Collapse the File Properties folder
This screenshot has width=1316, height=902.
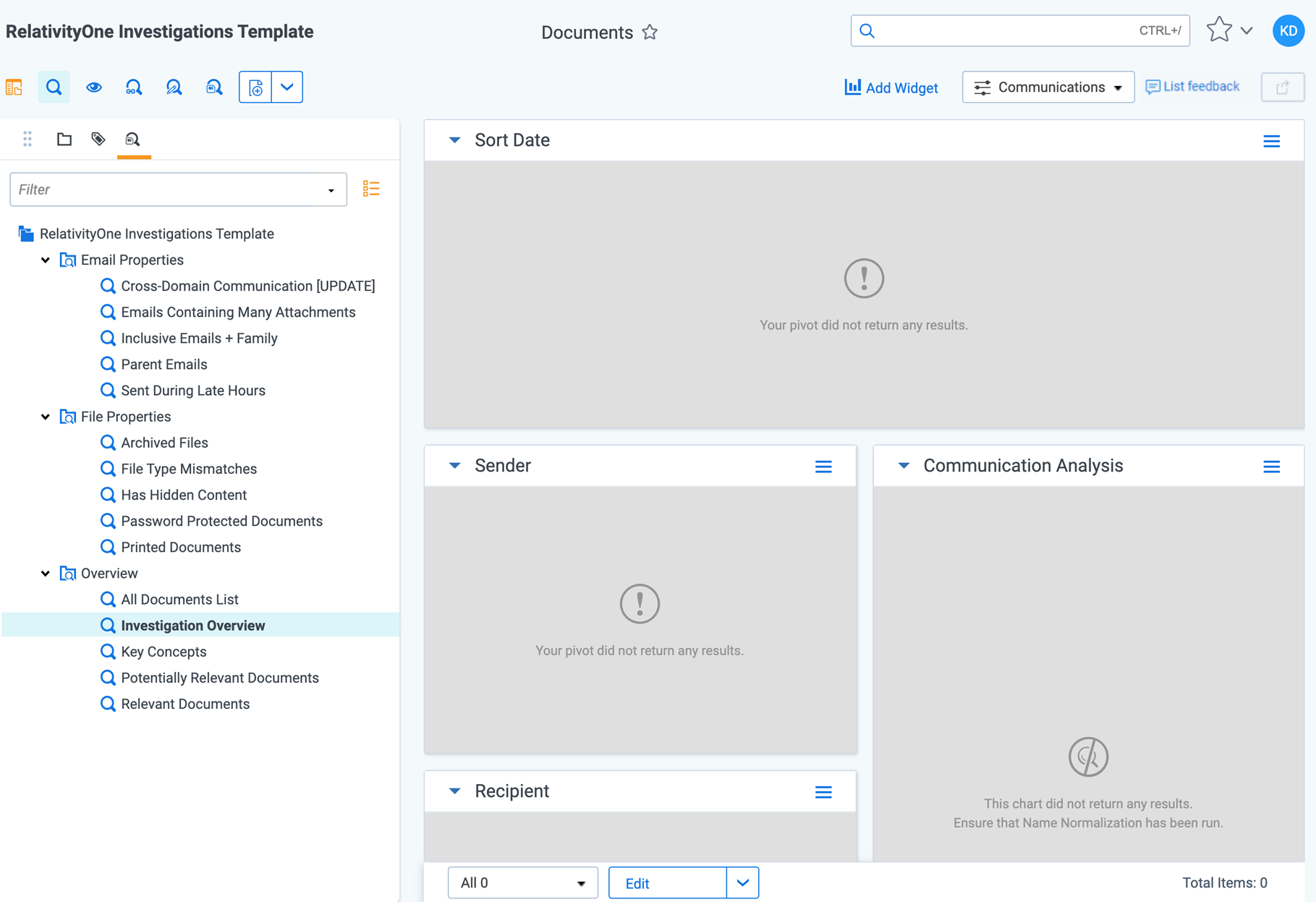(46, 417)
